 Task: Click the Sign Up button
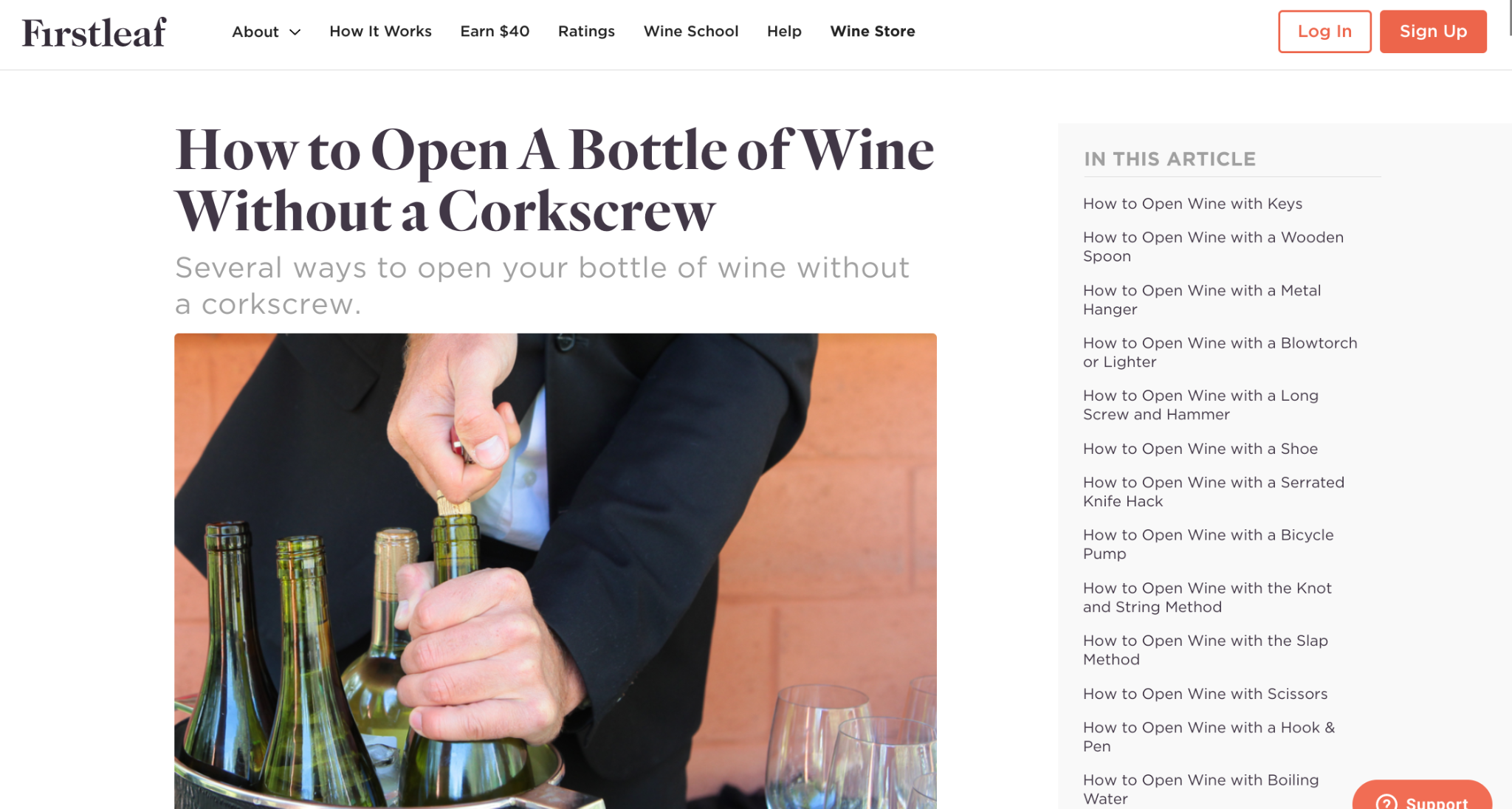pyautogui.click(x=1433, y=32)
